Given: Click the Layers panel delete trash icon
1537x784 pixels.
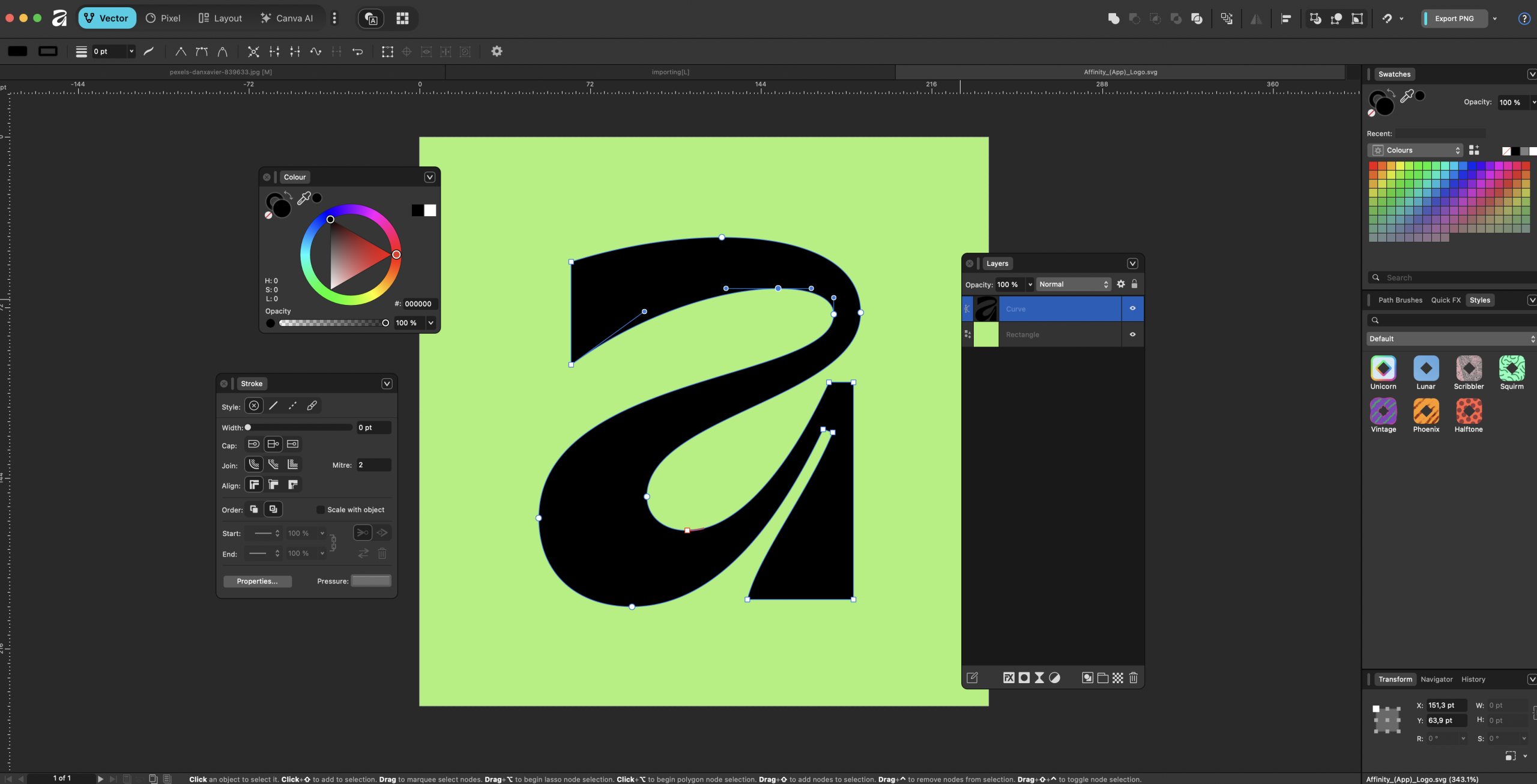Looking at the screenshot, I should click(1133, 678).
